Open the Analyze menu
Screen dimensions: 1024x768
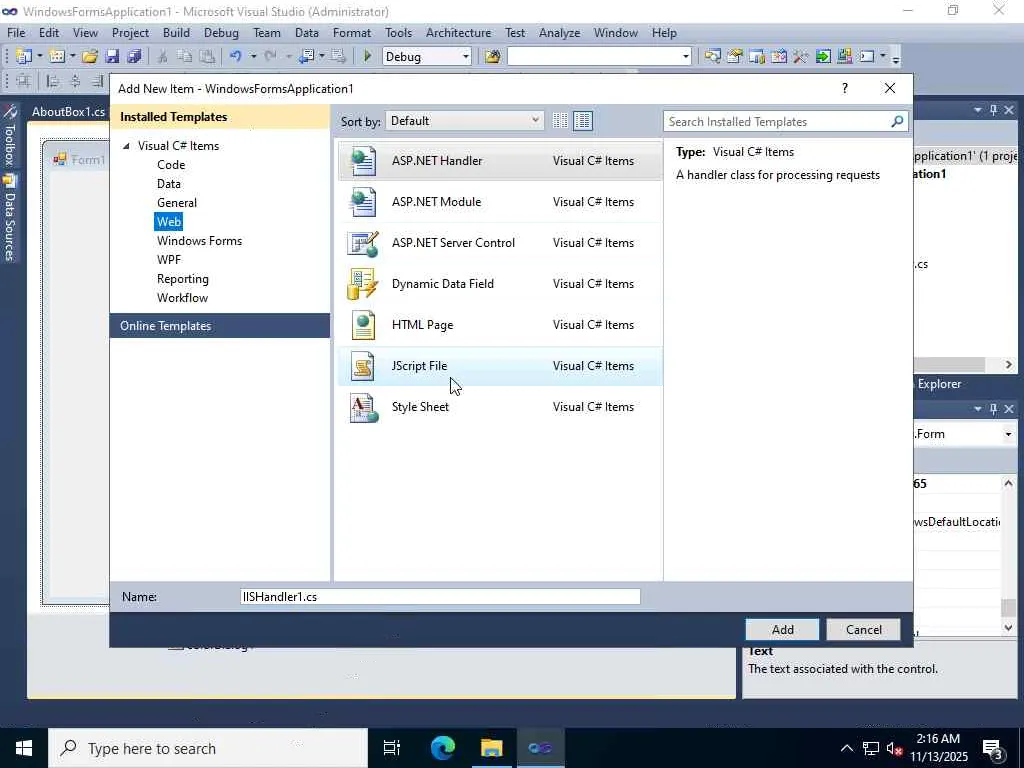coord(559,33)
